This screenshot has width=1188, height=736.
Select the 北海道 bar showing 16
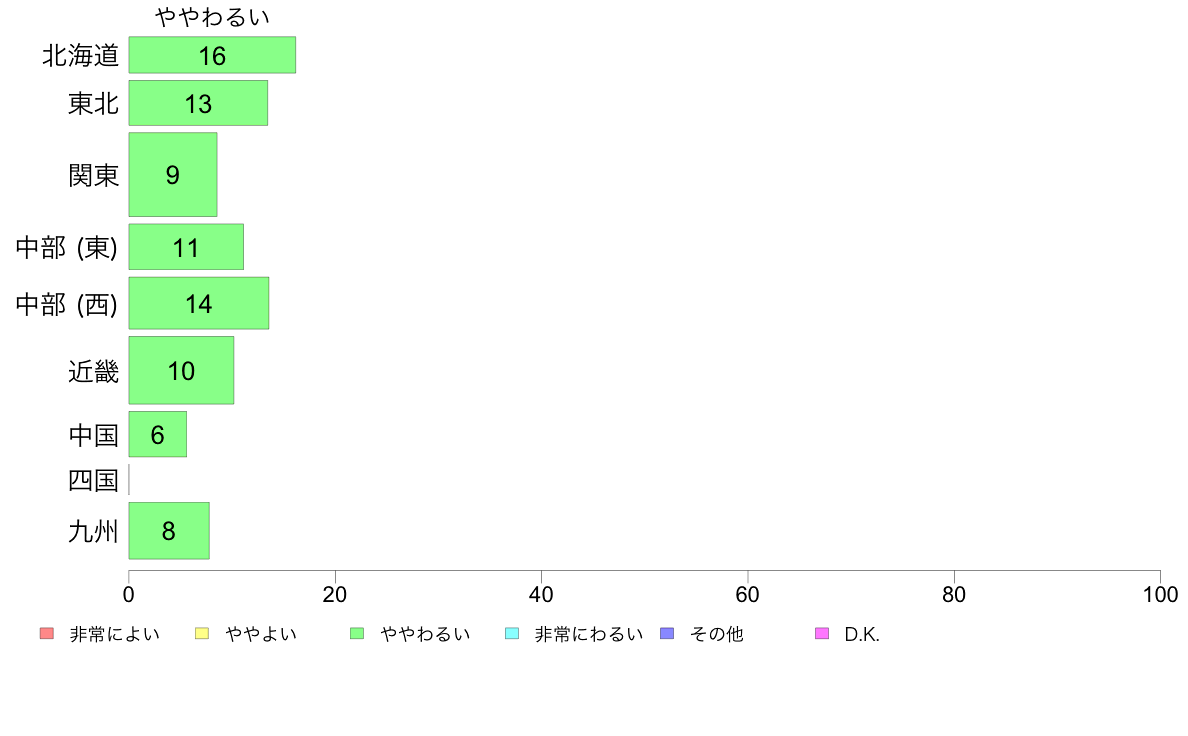[212, 55]
